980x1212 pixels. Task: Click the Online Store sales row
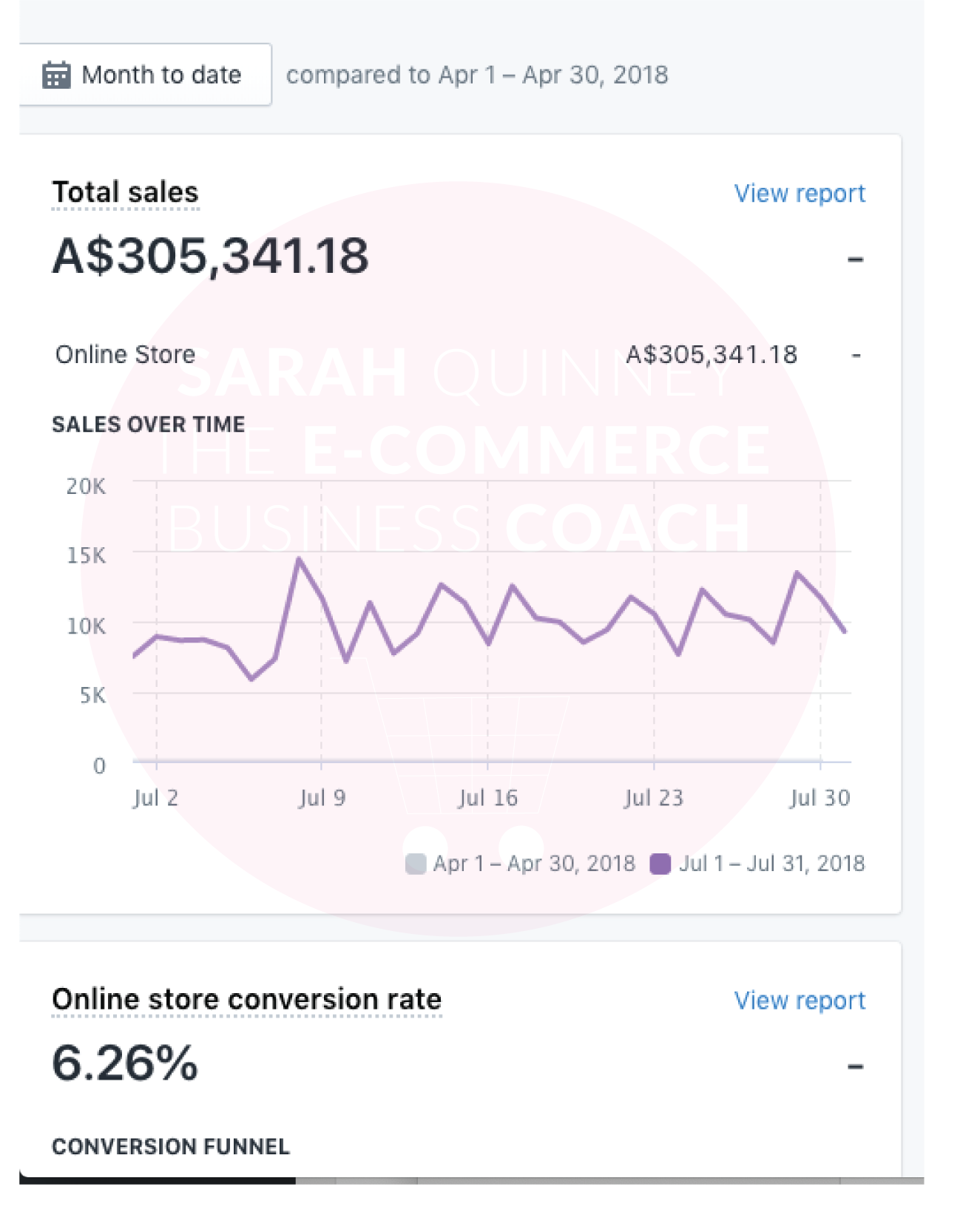[459, 355]
